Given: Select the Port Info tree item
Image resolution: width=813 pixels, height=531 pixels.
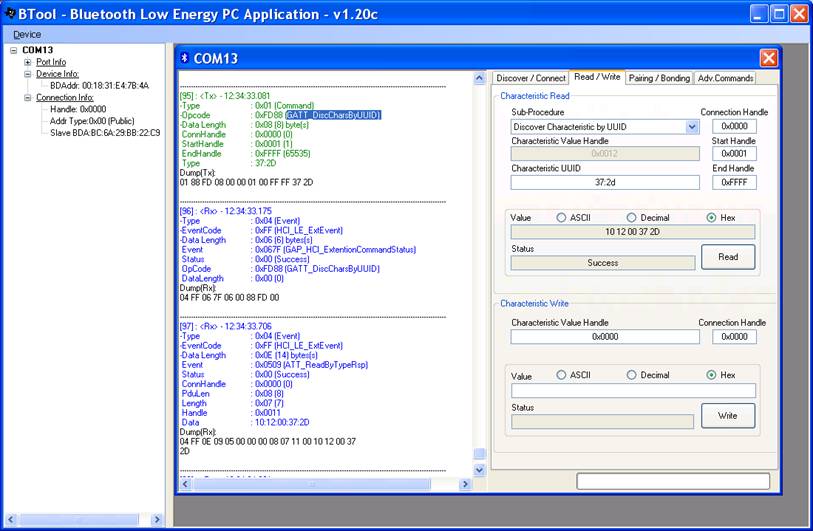Looking at the screenshot, I should click(51, 62).
